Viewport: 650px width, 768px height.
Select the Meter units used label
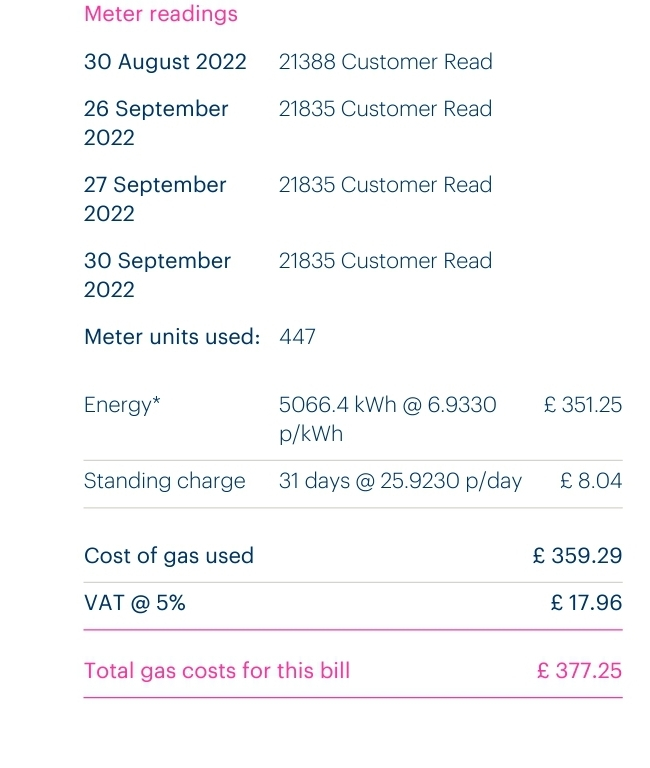(172, 337)
